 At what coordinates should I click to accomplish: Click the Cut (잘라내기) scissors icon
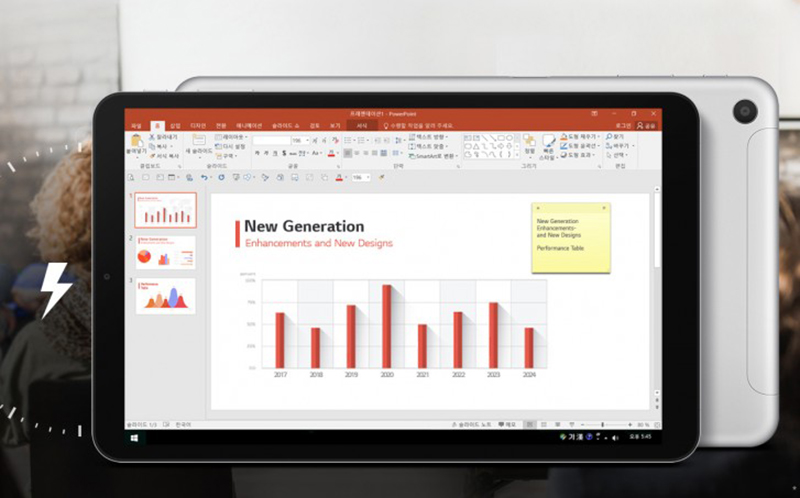click(152, 137)
